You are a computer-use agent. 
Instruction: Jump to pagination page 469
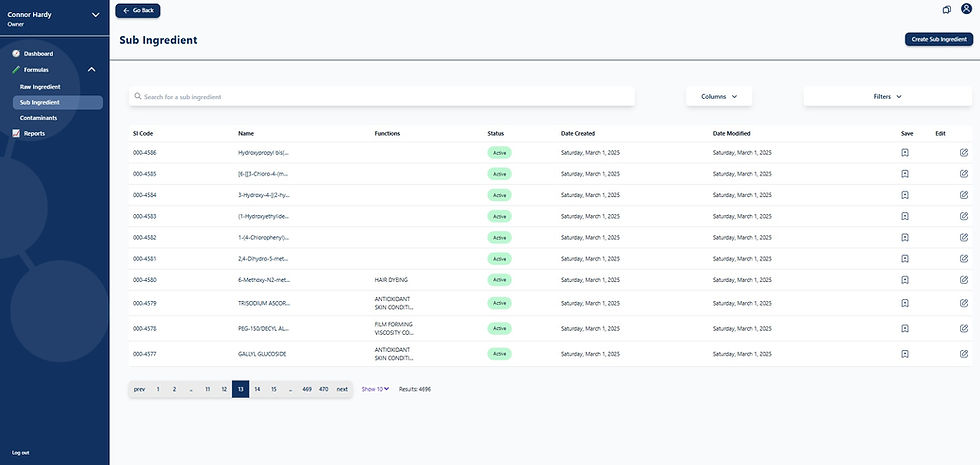(307, 389)
